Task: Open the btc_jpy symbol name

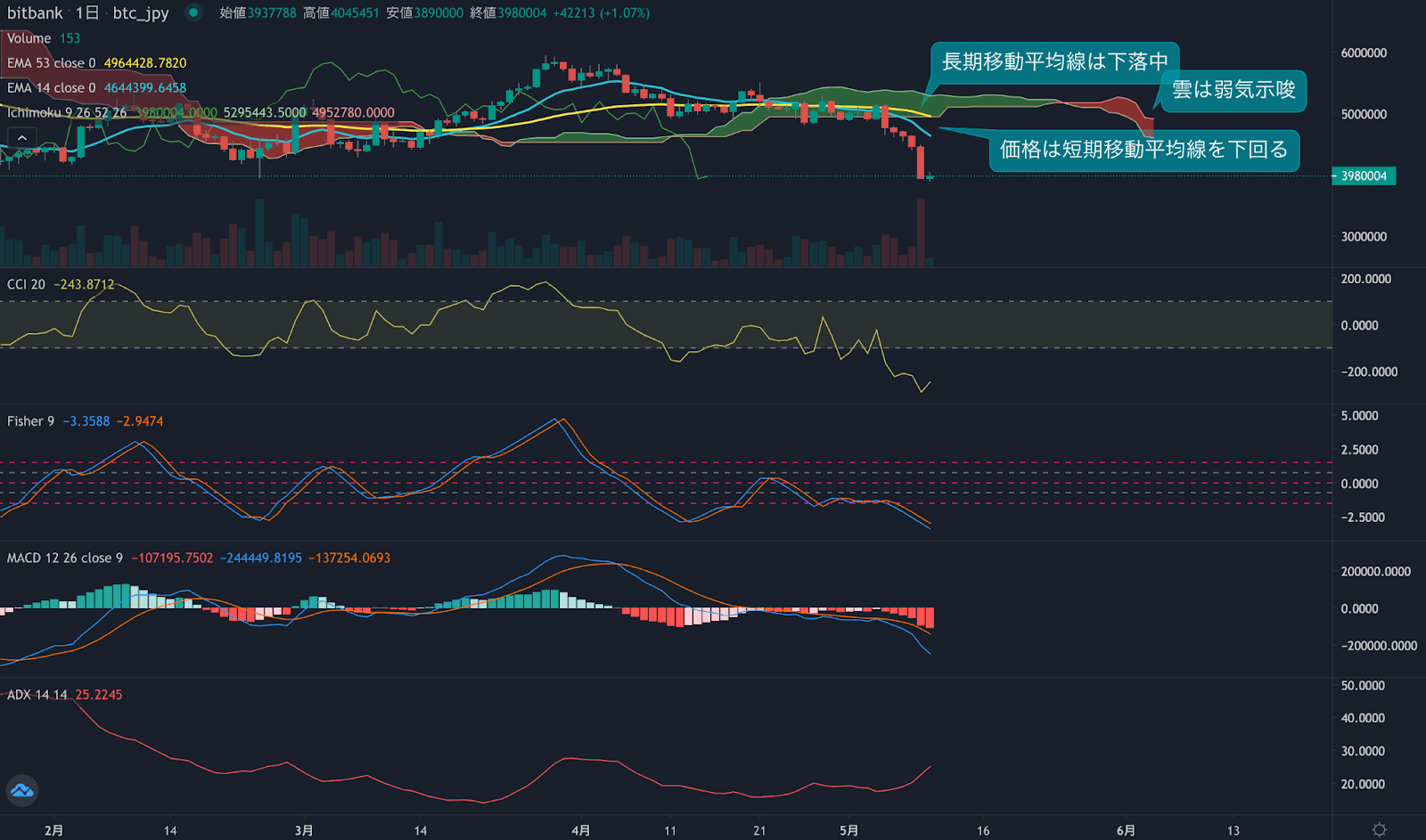Action: (143, 13)
